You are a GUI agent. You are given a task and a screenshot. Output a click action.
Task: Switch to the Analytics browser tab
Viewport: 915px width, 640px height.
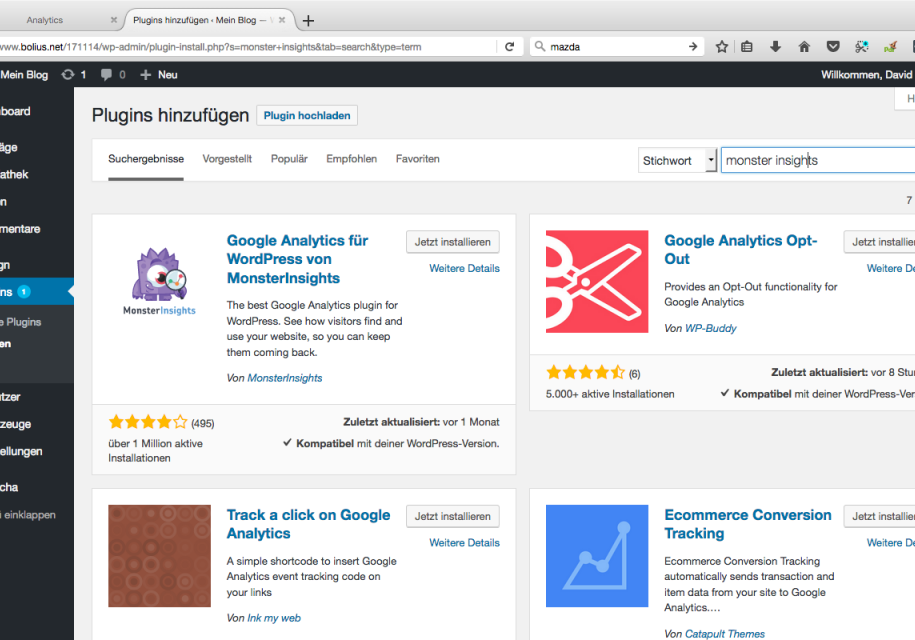[x=44, y=20]
